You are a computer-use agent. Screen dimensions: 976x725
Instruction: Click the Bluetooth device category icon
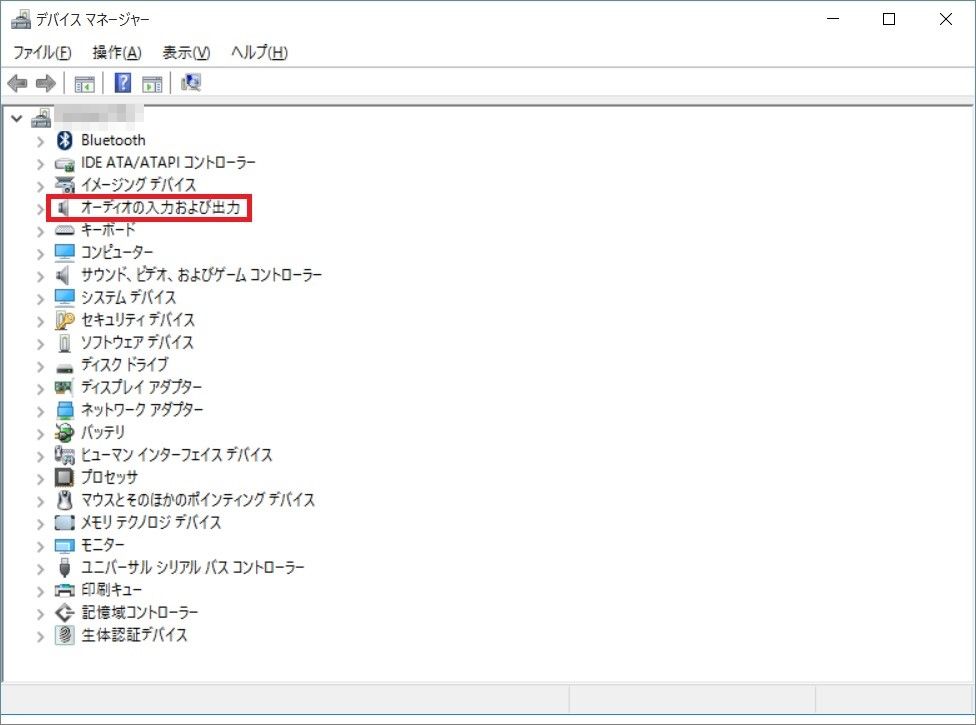coord(65,140)
